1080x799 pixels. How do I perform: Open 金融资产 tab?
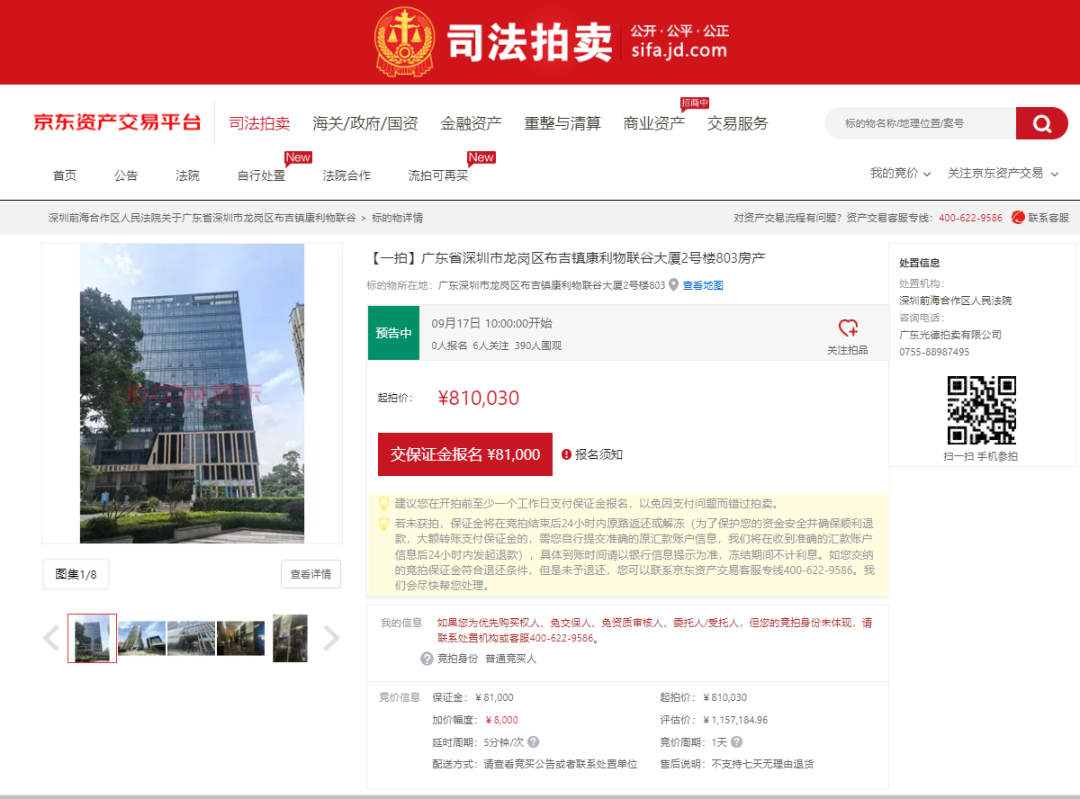coord(471,123)
